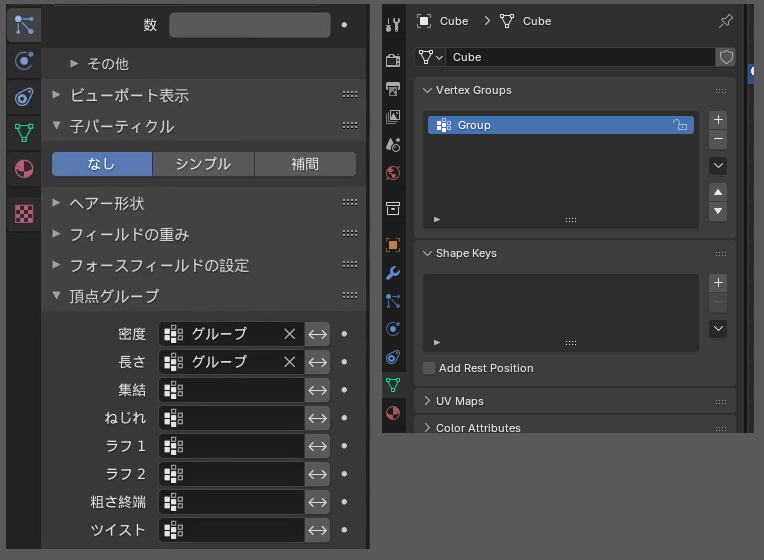The height and width of the screenshot is (560, 764).
Task: Open the World properties globe tab
Action: [x=393, y=172]
